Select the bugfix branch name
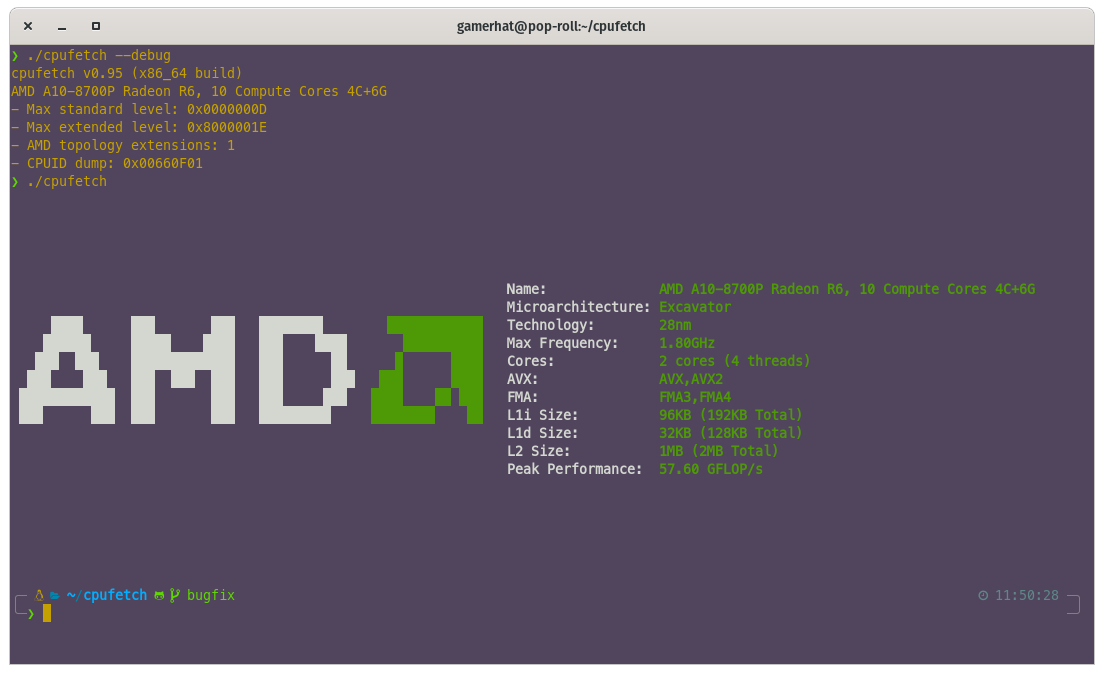Image resolution: width=1104 pixels, height=674 pixels. pyautogui.click(x=210, y=594)
